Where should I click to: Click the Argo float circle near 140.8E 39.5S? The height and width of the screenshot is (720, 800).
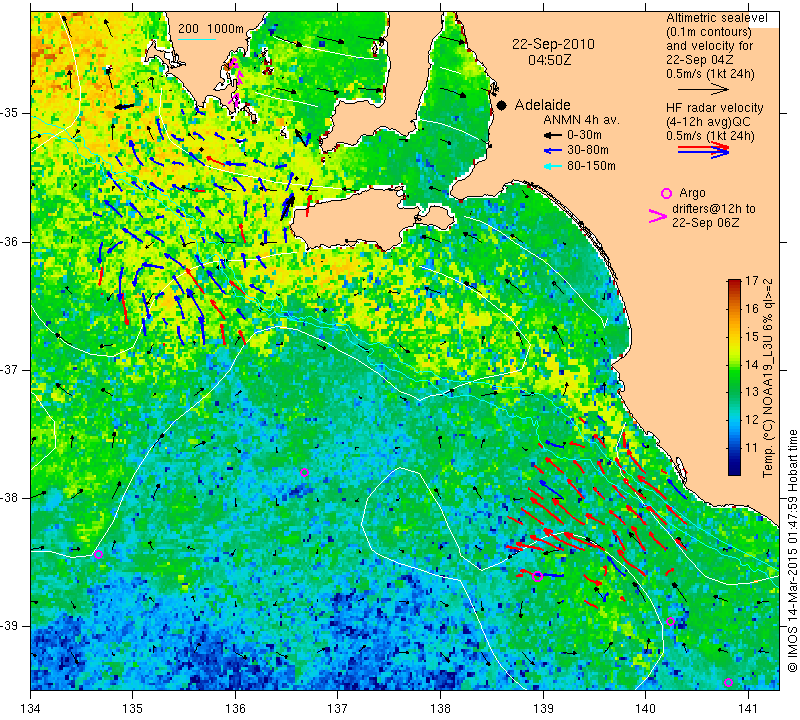[728, 683]
